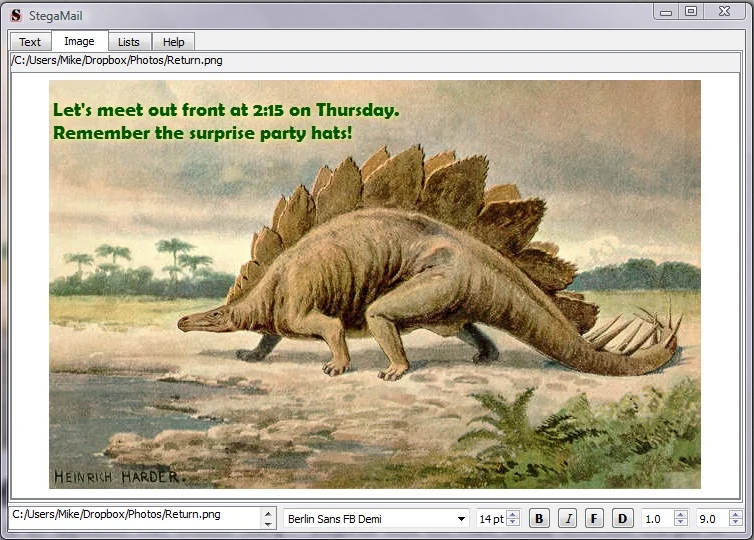Click the bottom Return.png file path field
Image resolution: width=754 pixels, height=540 pixels.
click(x=135, y=517)
